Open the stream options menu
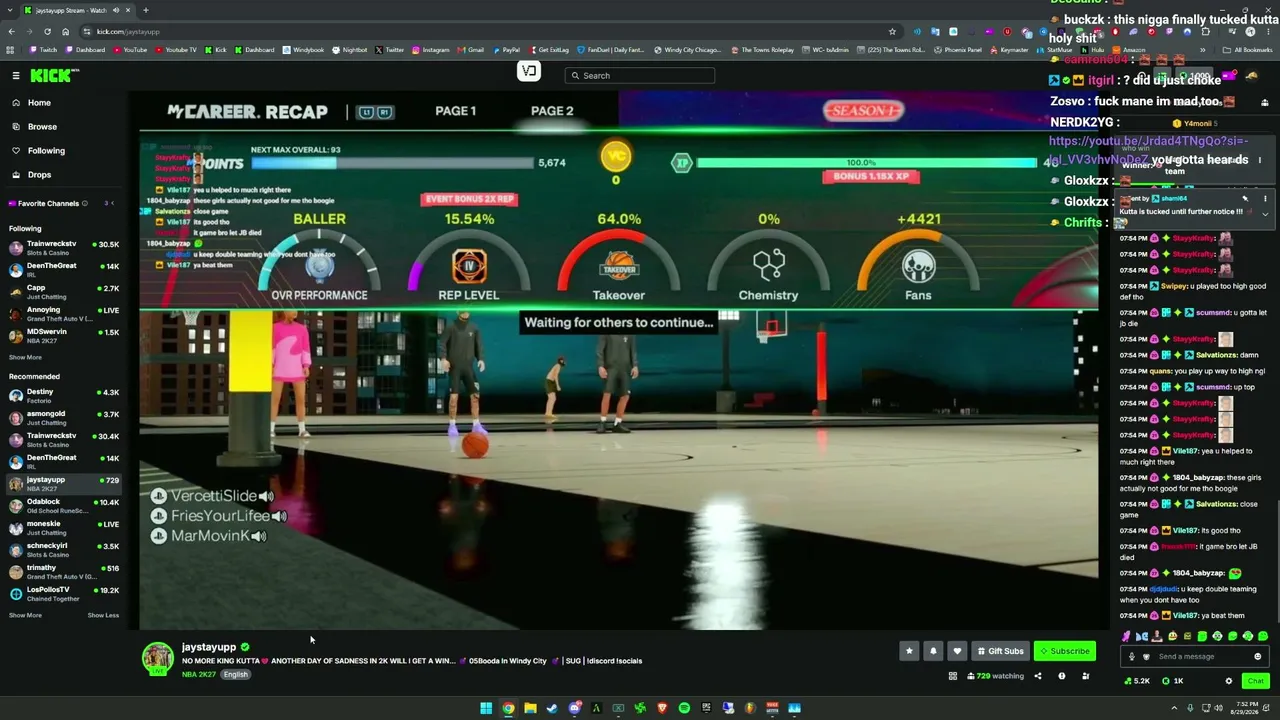The image size is (1280, 720). point(1085,677)
